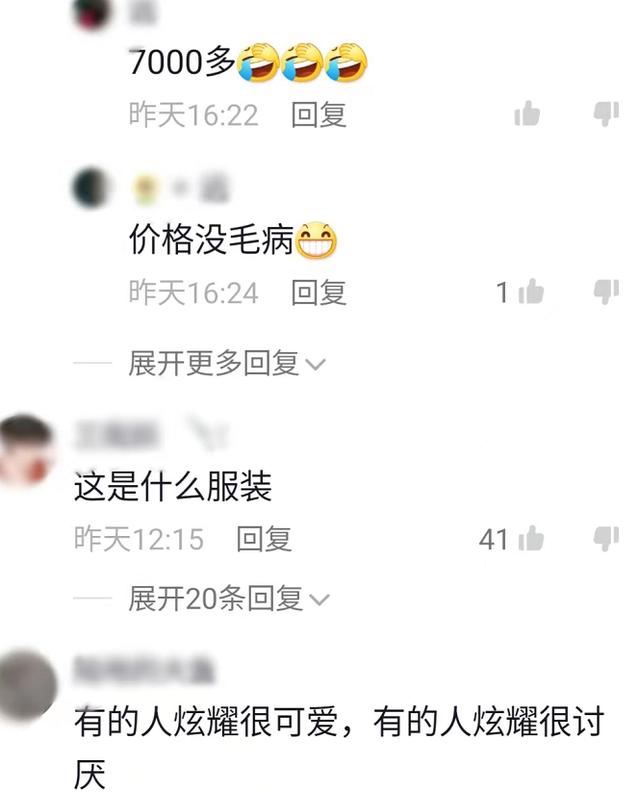Reply to the 昨天16:24 comment
Screen dimensions: 640x792
point(319,292)
